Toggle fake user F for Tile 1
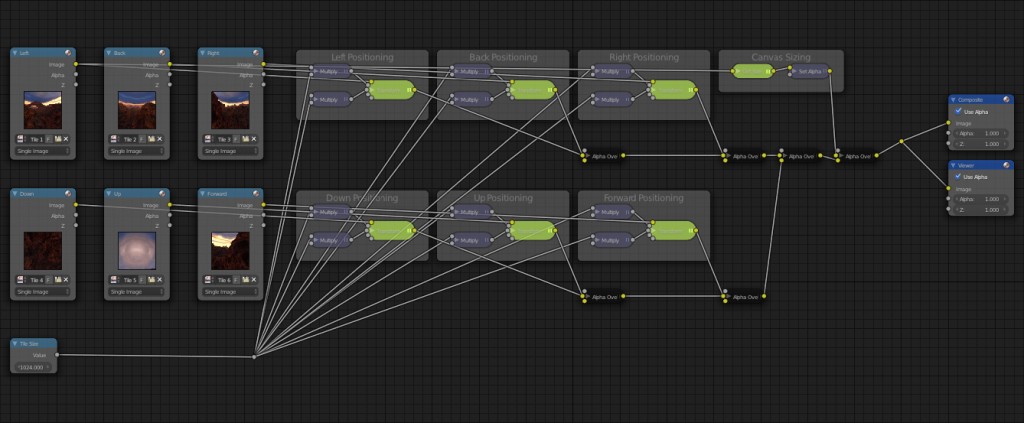The height and width of the screenshot is (423, 1024). click(50, 139)
